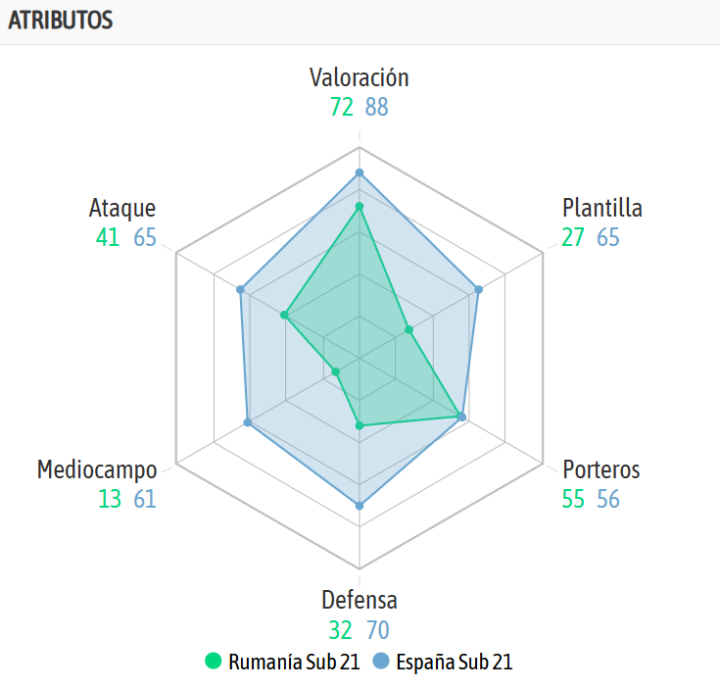The image size is (720, 689).
Task: Click the blue España legend color dot
Action: click(379, 662)
